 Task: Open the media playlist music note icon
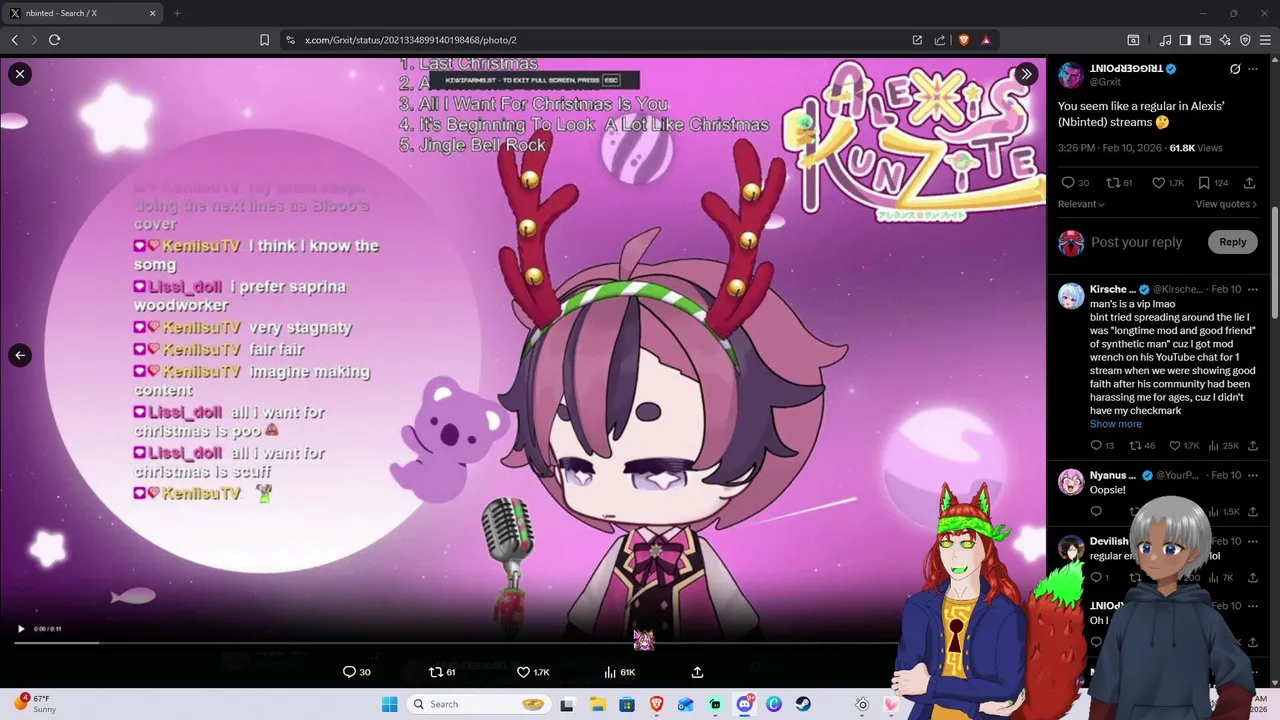[x=1165, y=40]
